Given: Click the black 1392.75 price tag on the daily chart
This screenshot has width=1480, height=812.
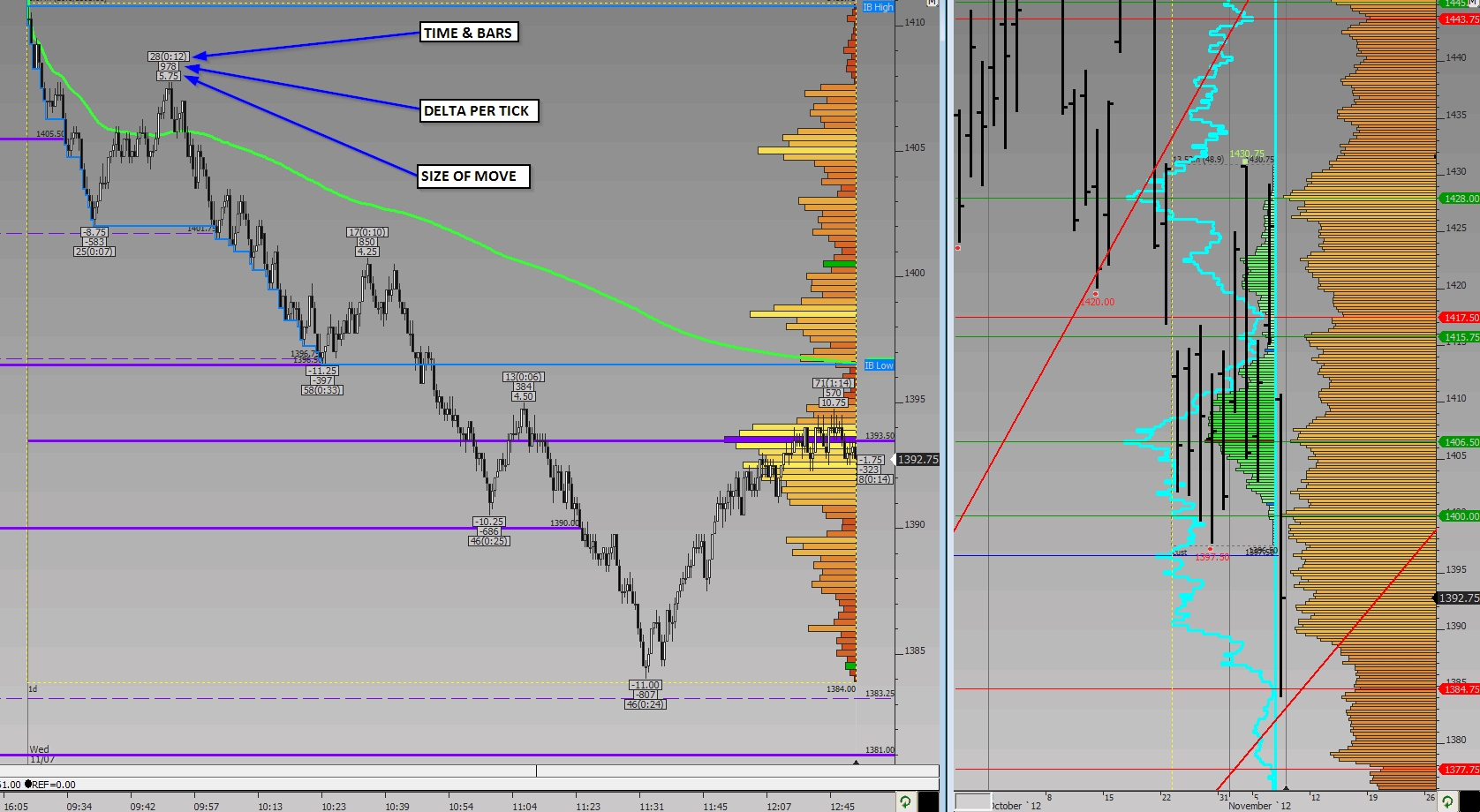Looking at the screenshot, I should (1459, 598).
